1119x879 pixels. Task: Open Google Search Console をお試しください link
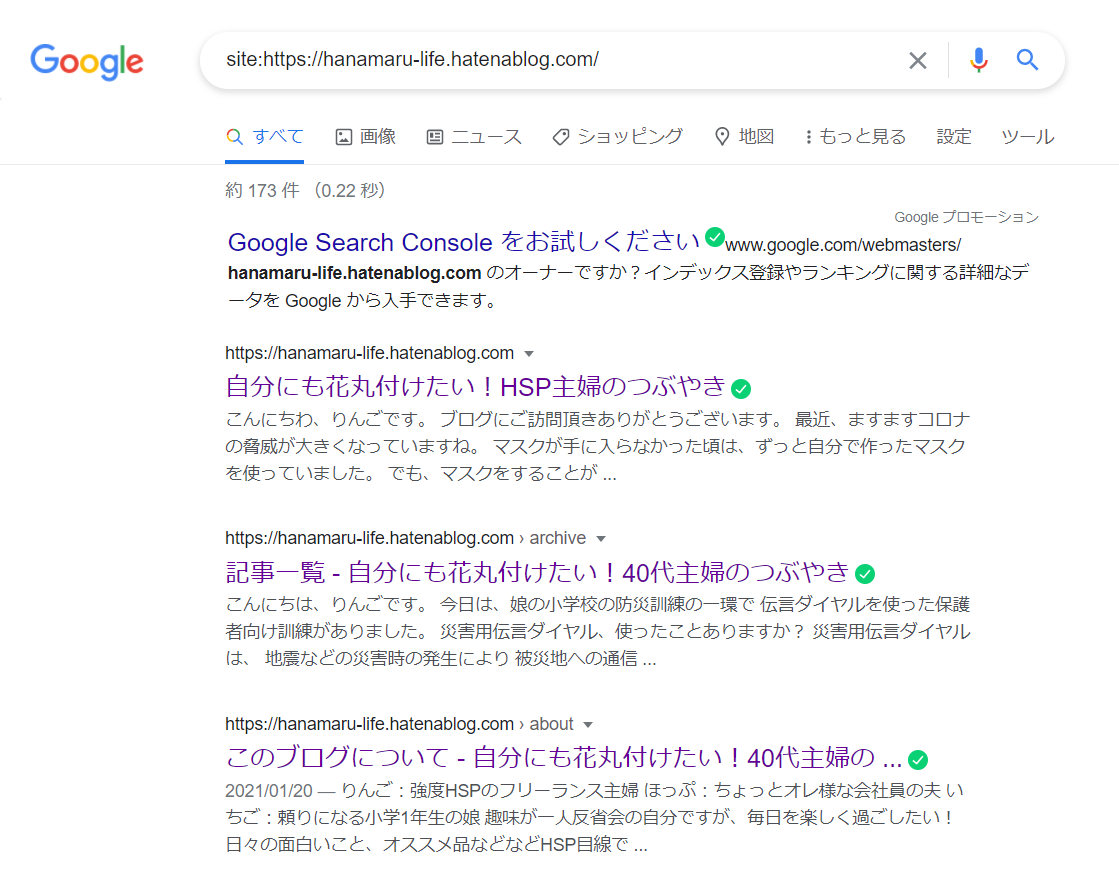point(464,242)
